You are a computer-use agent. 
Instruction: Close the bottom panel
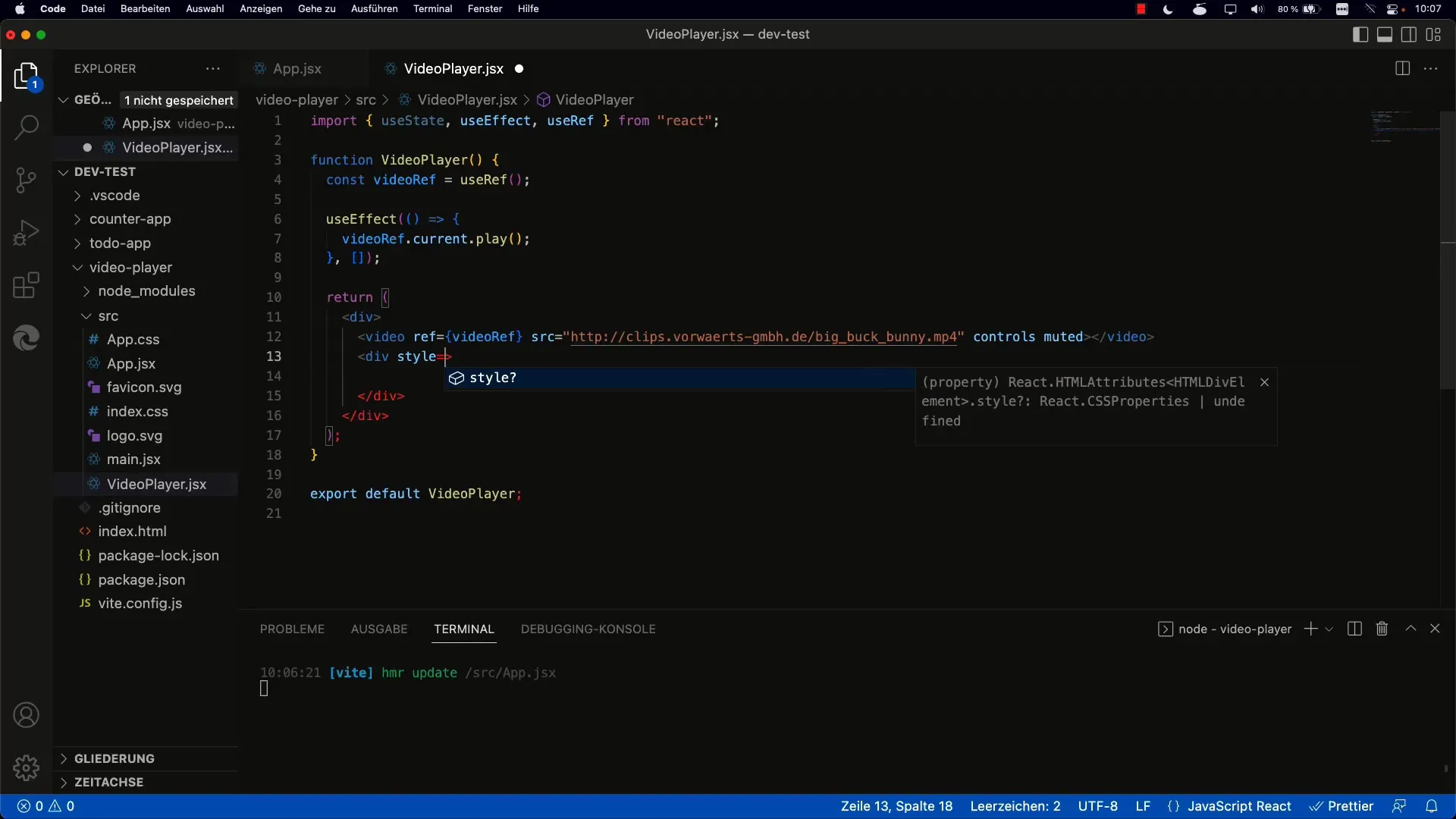pos(1435,629)
